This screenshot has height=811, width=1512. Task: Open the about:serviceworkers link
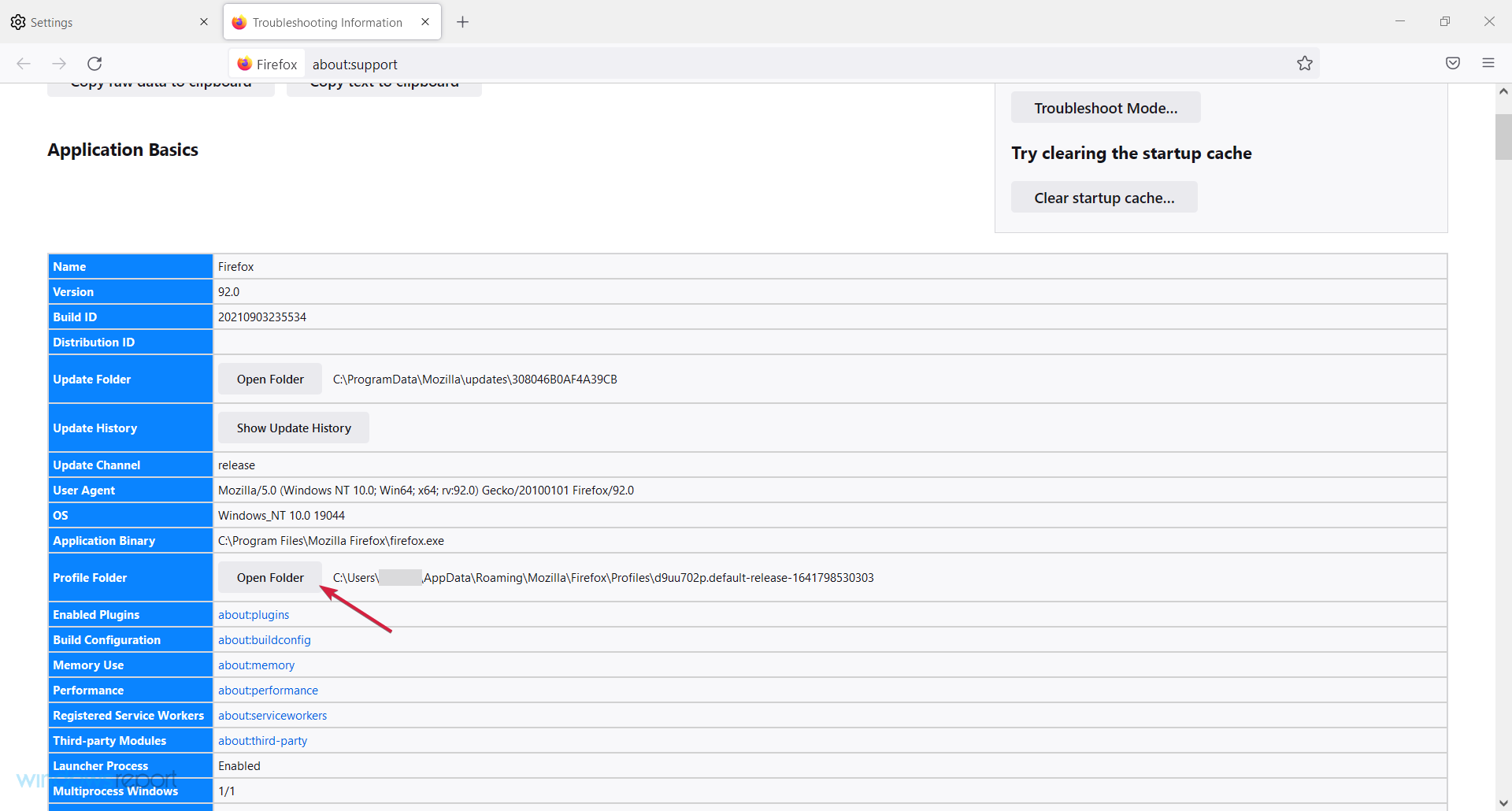272,716
